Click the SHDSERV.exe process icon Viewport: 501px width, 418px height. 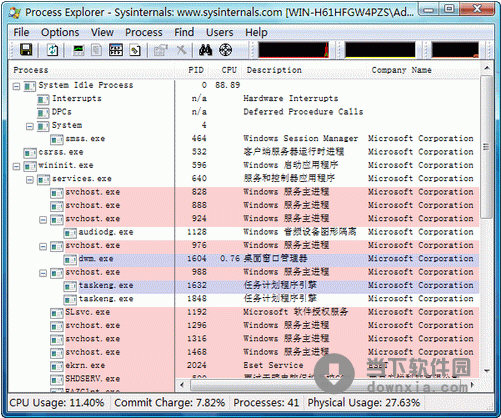click(x=57, y=379)
